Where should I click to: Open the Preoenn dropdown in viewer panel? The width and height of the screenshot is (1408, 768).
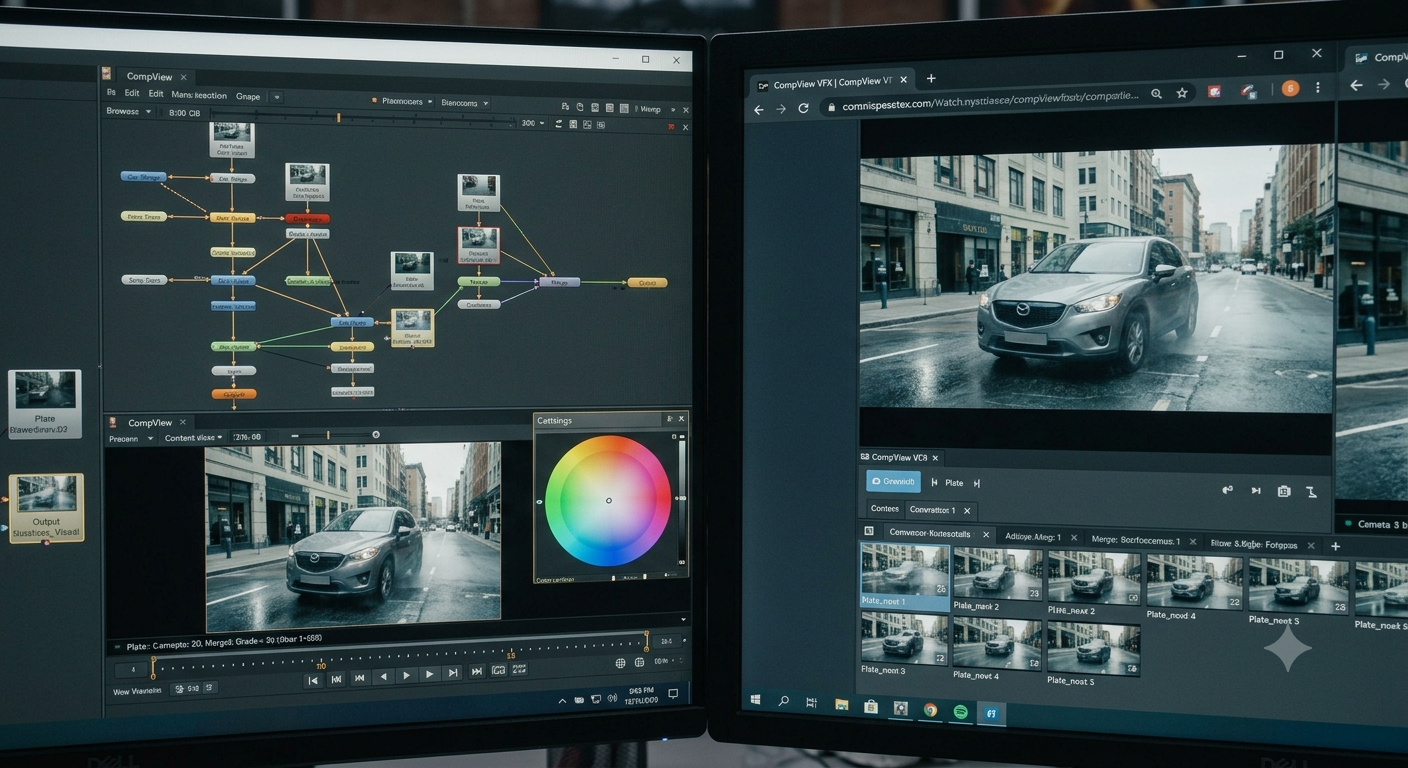(132, 439)
